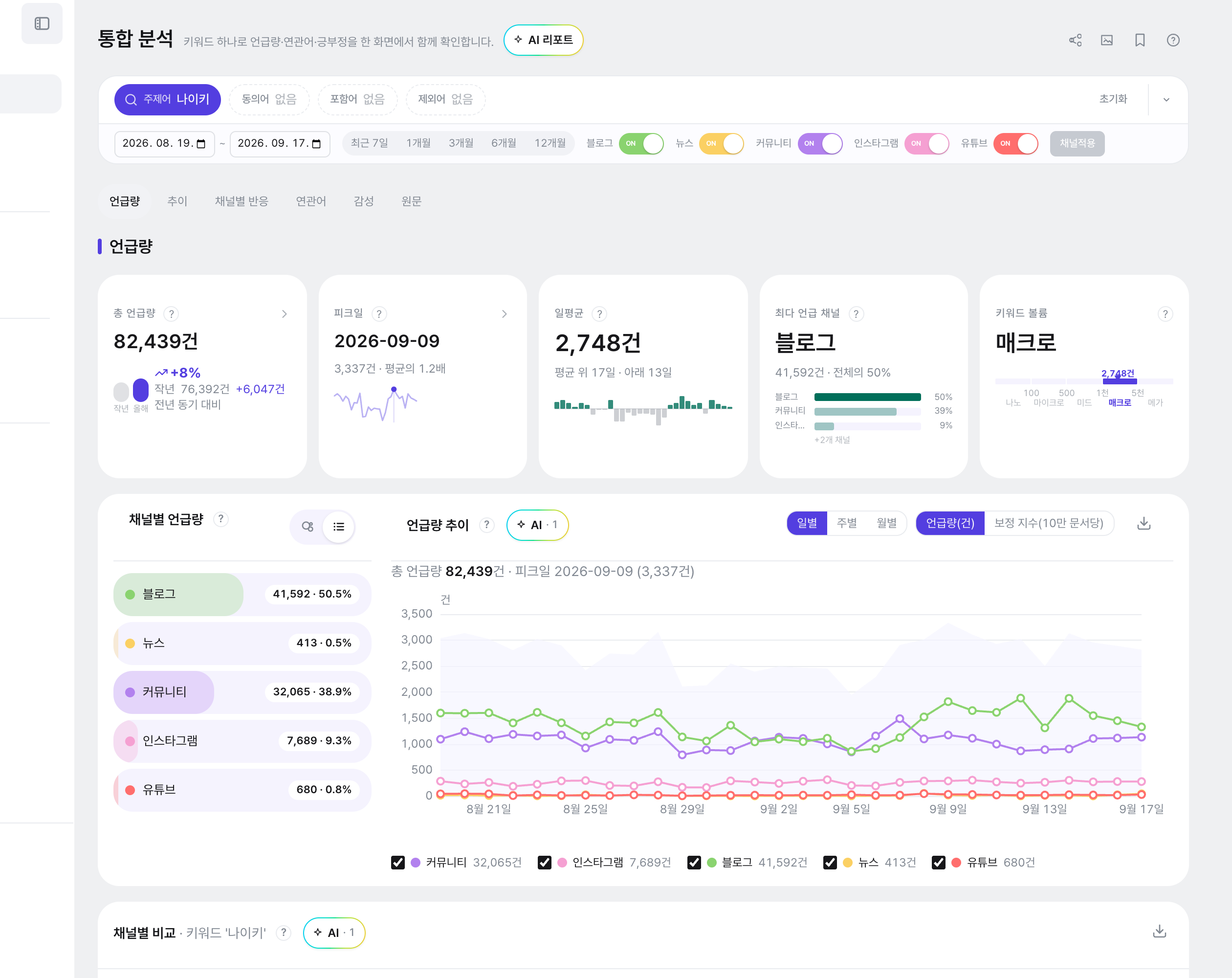Switch 채널별 언급량 to list view icon
This screenshot has width=1232, height=978.
point(338,527)
